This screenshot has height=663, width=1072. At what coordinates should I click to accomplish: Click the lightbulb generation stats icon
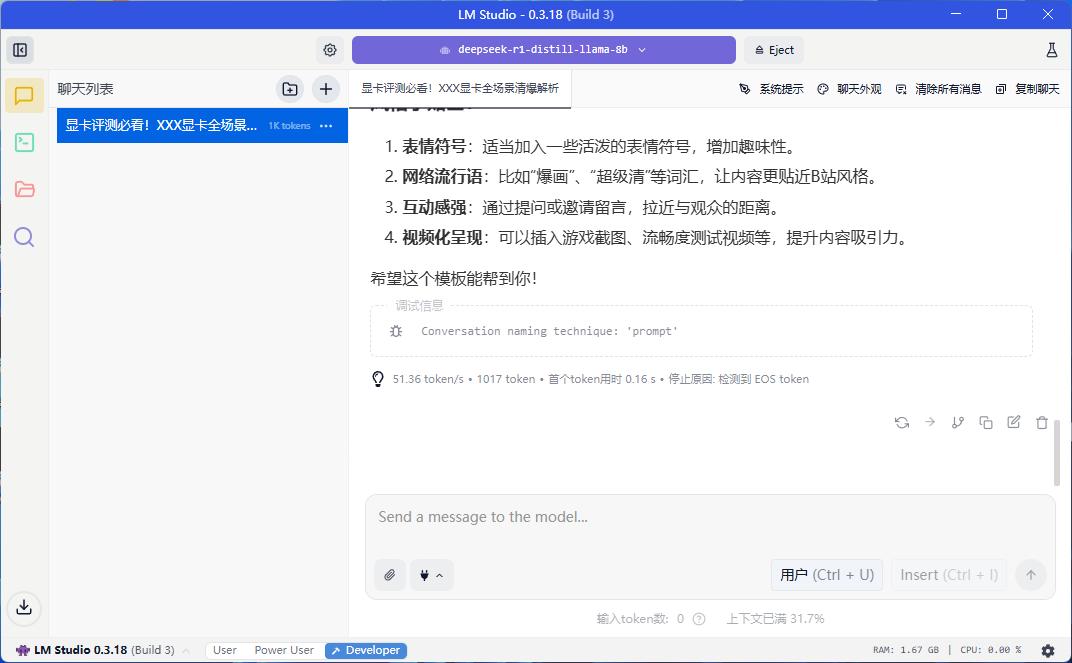(377, 379)
